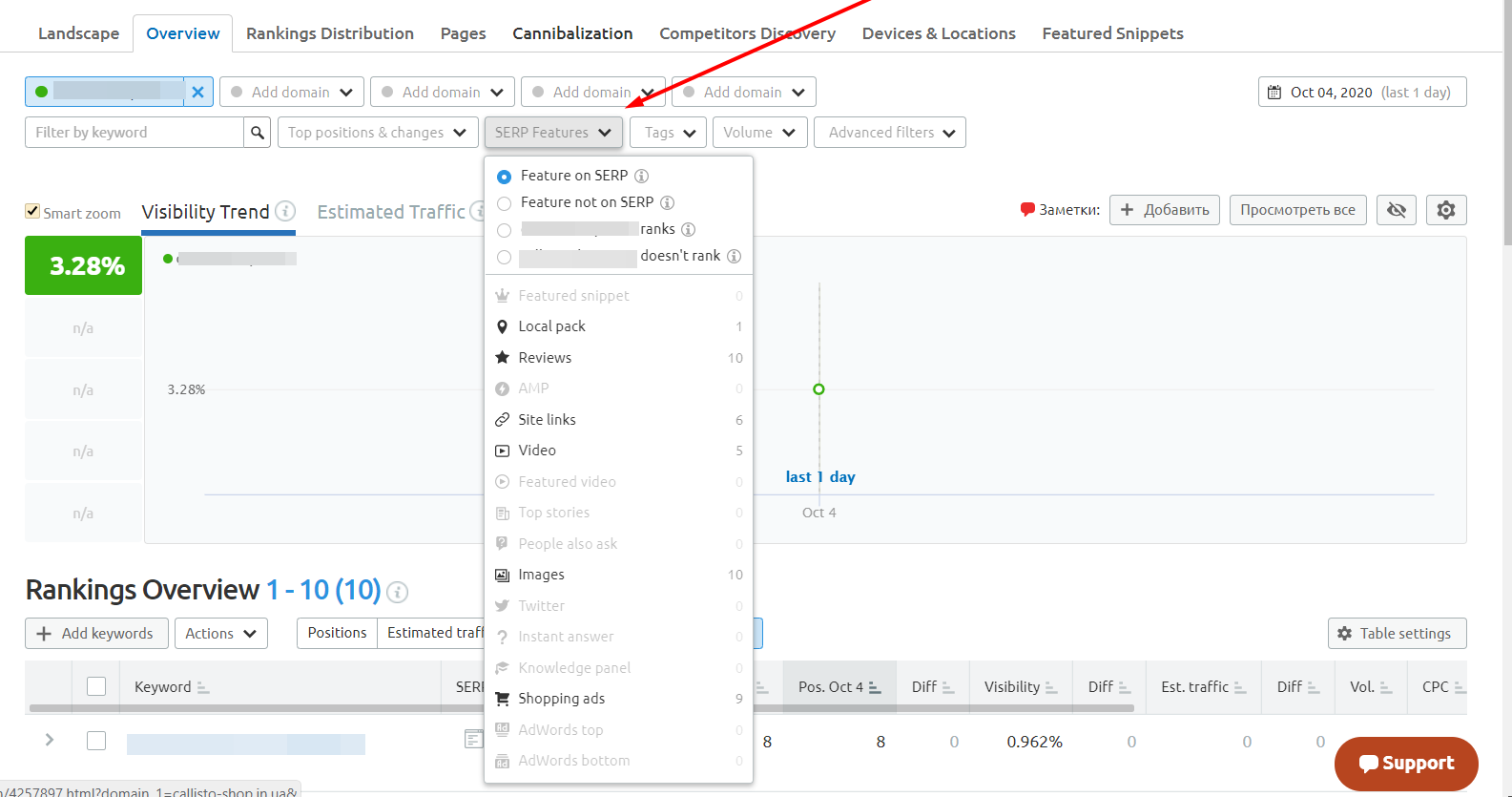Switch to the Rankings Distribution tab
This screenshot has width=1512, height=797.
coord(330,33)
